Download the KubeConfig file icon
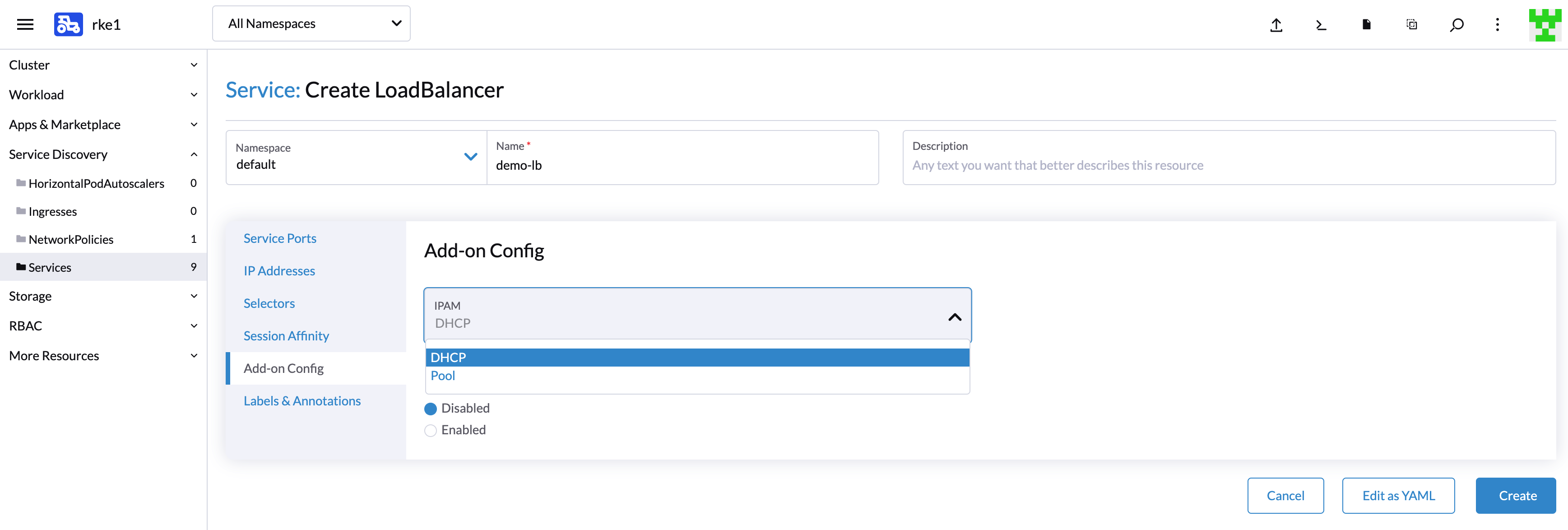1568x530 pixels. pyautogui.click(x=1366, y=24)
